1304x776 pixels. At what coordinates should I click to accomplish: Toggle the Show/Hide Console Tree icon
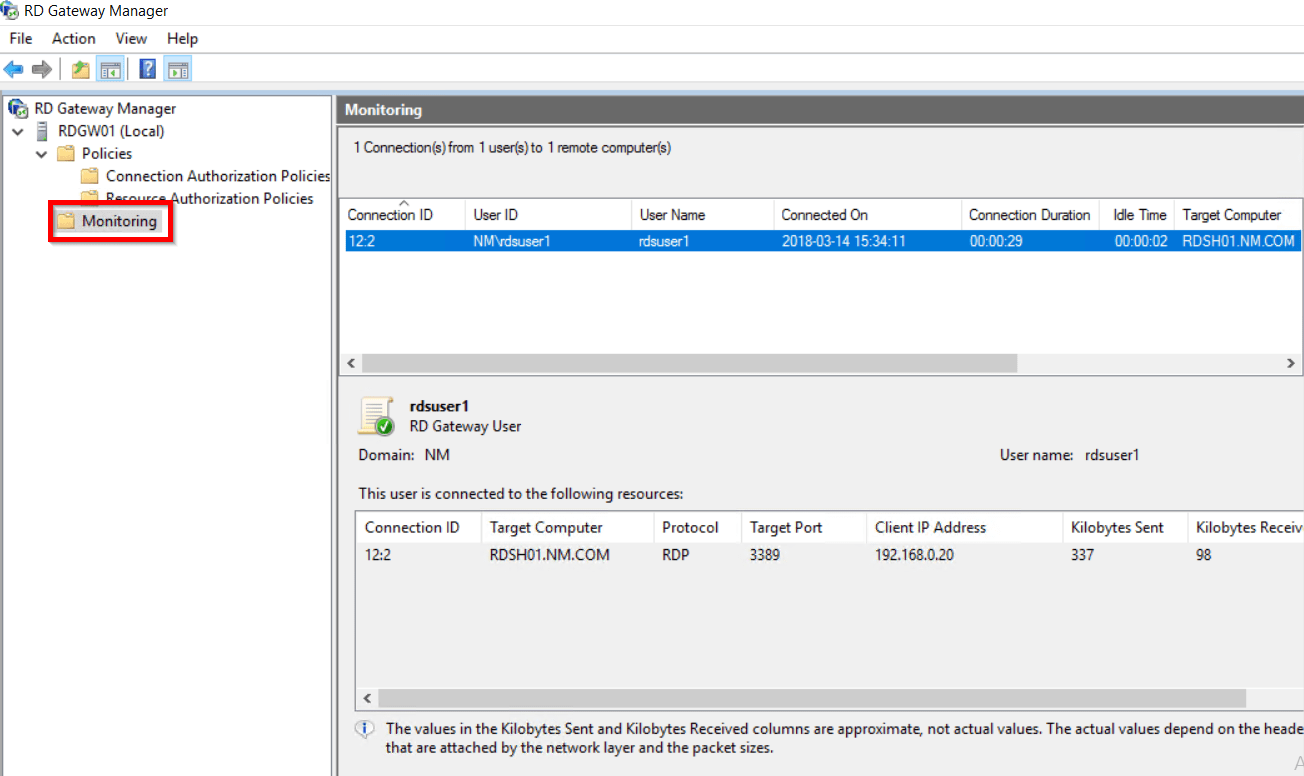tap(110, 68)
